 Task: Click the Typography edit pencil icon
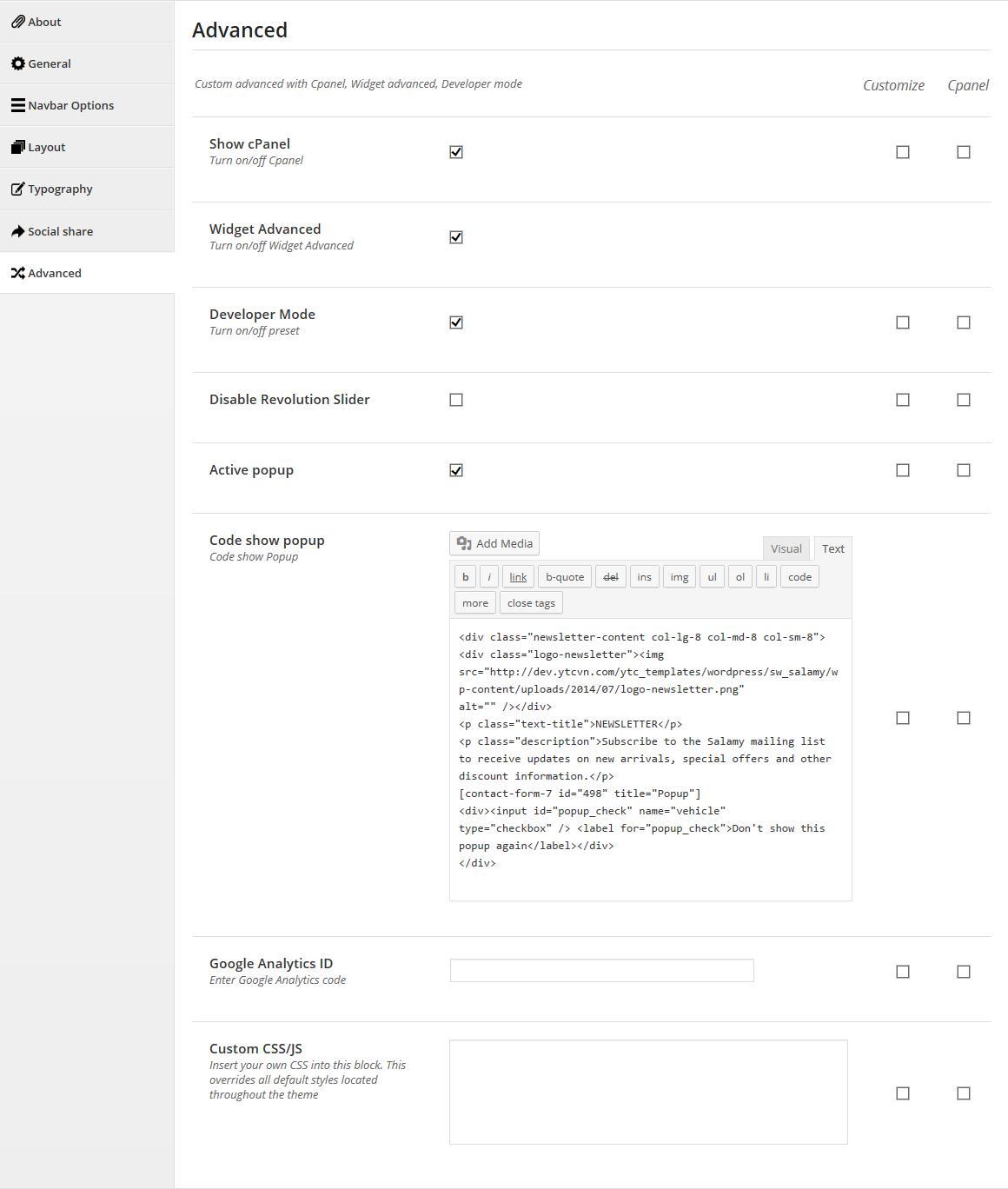(17, 189)
